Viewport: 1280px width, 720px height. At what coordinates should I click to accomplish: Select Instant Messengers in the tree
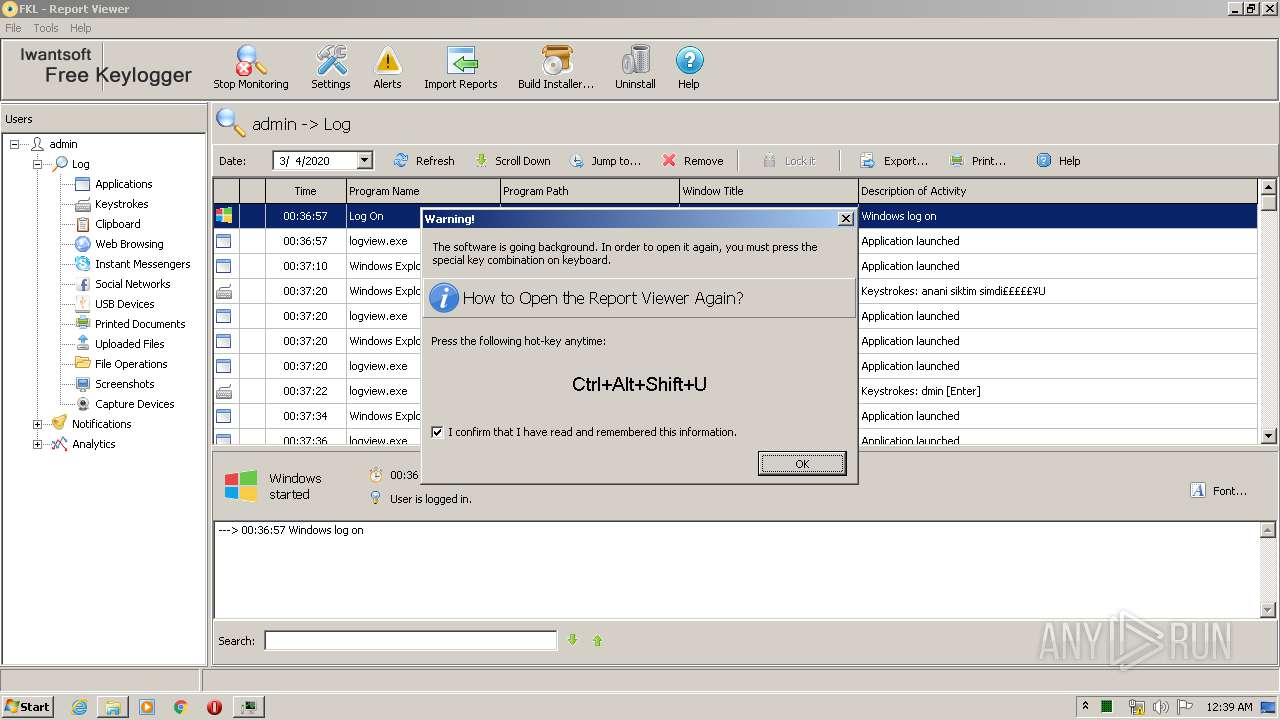142,264
